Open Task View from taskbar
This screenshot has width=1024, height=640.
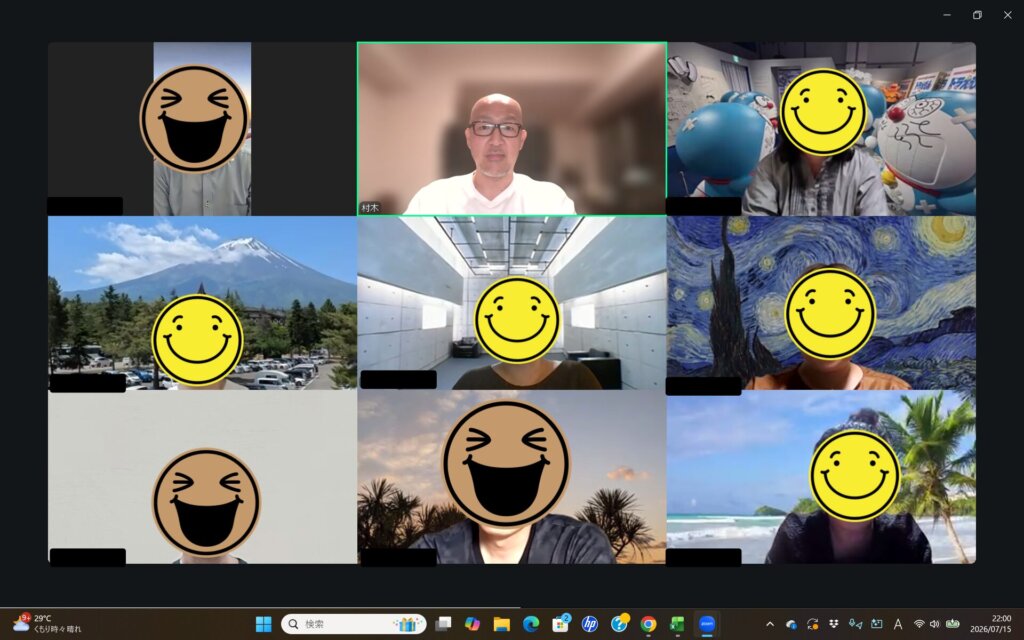443,624
